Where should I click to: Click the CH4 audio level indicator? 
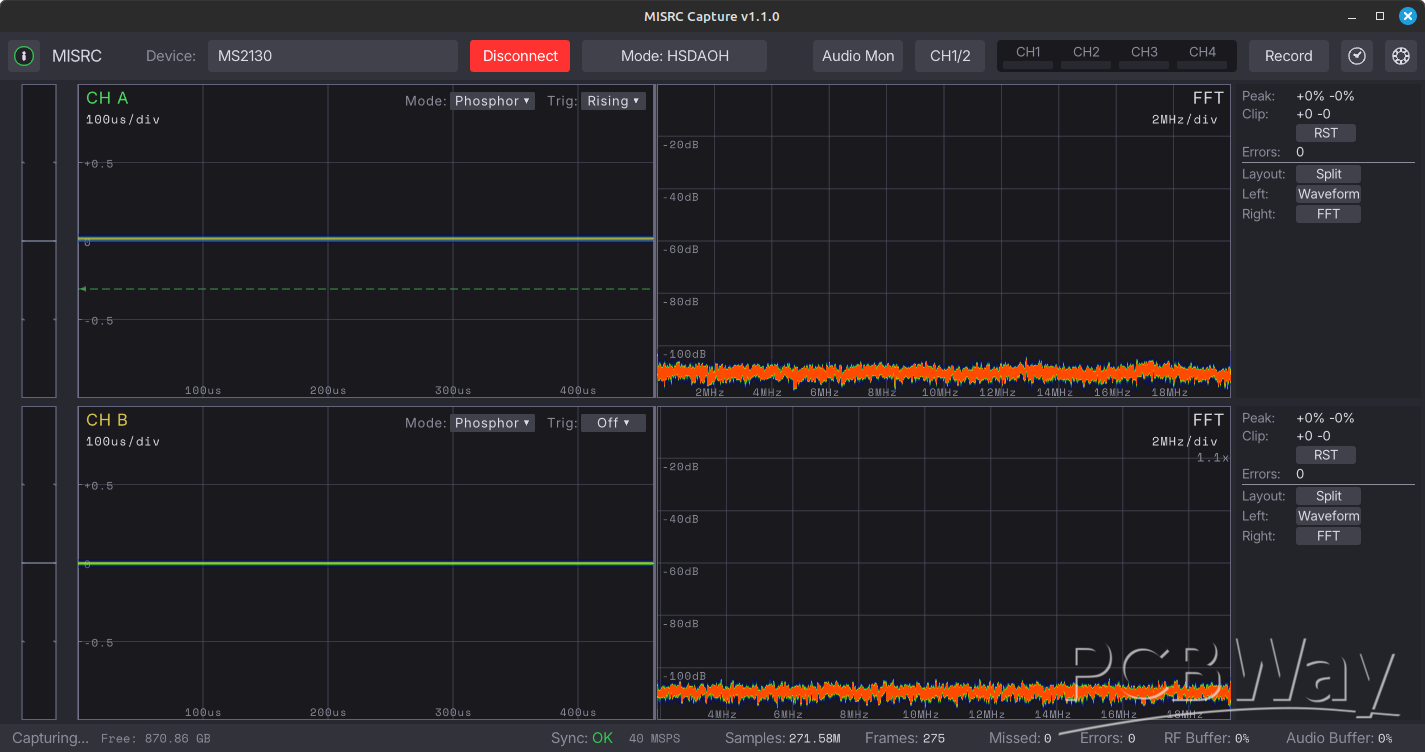(1202, 57)
